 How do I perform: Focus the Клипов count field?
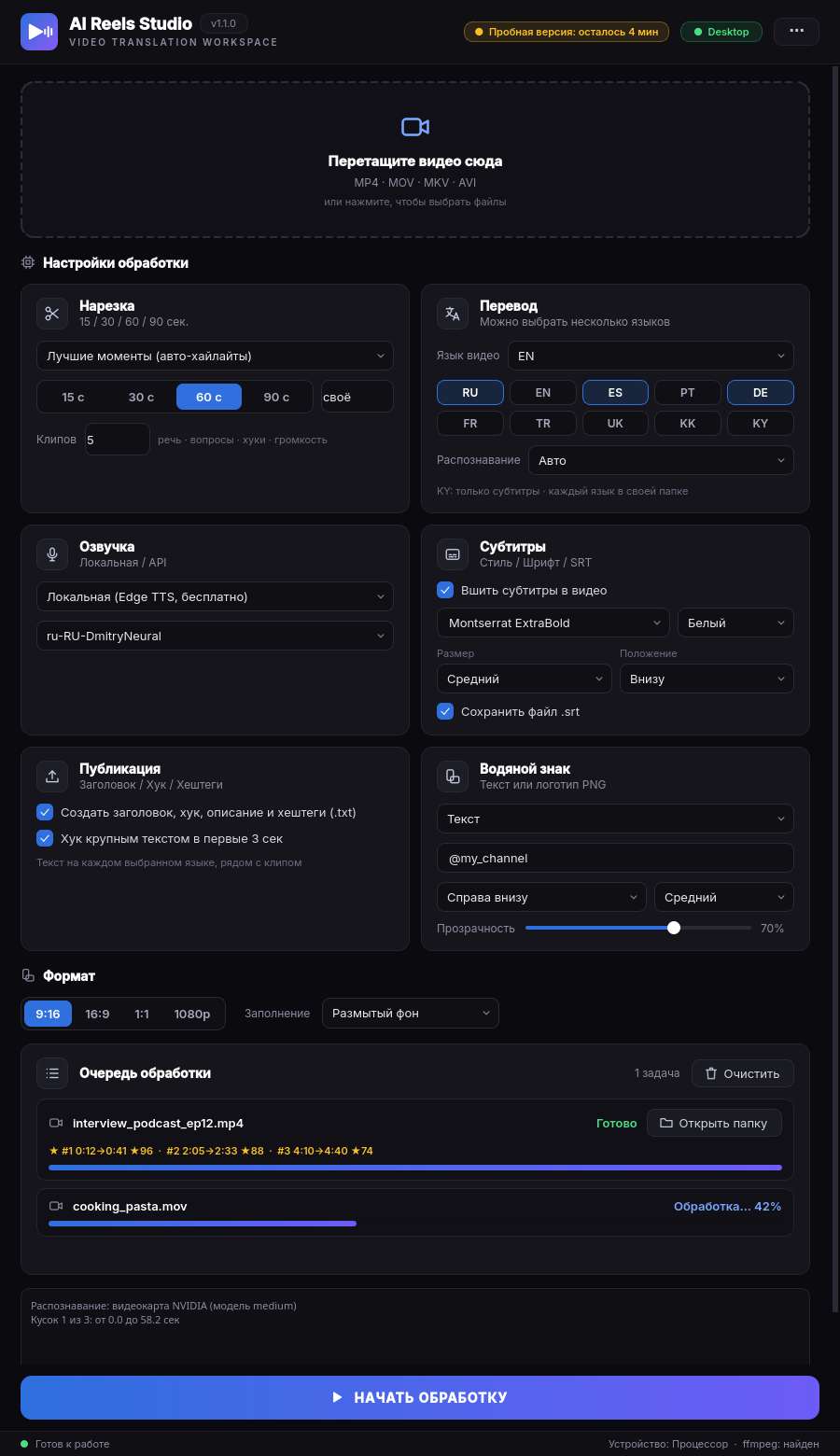(x=118, y=439)
